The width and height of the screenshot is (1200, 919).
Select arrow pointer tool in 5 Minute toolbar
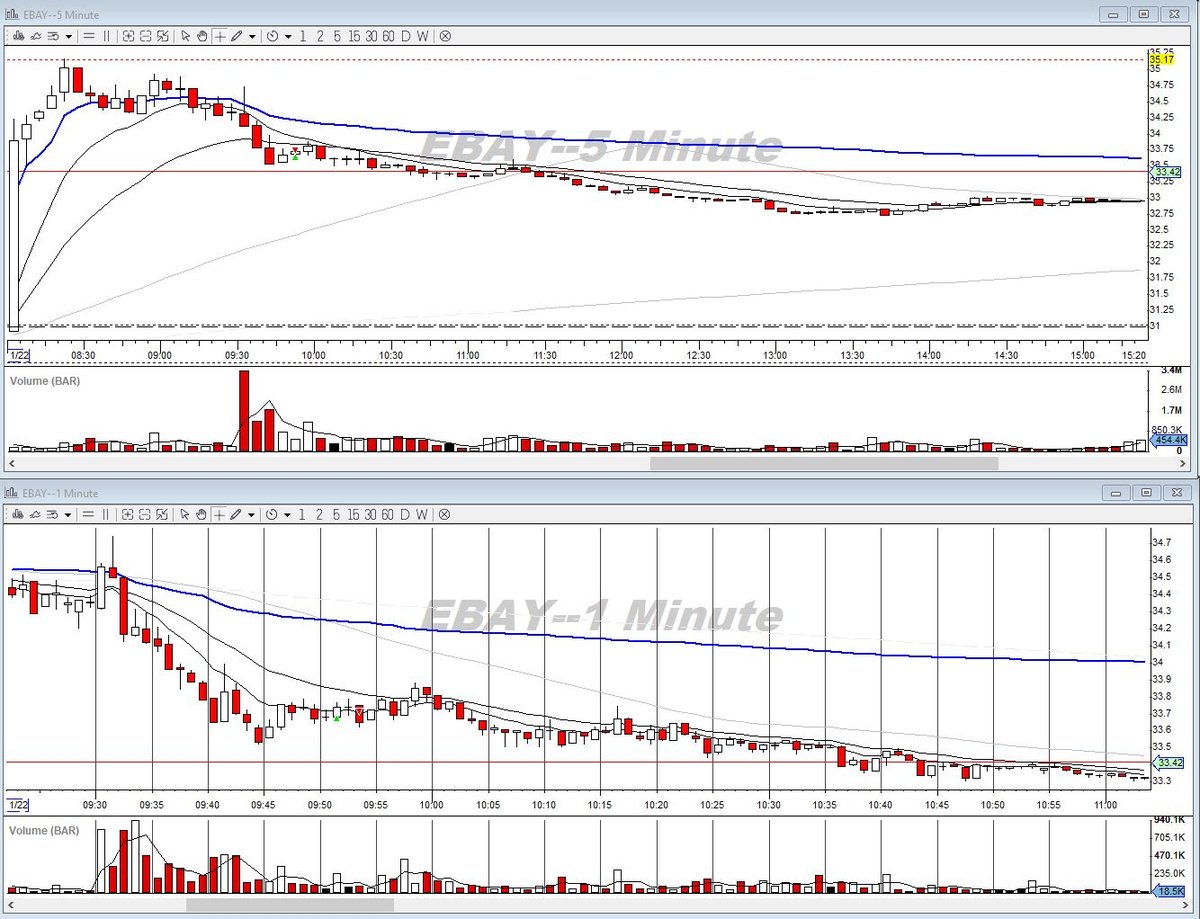point(185,35)
